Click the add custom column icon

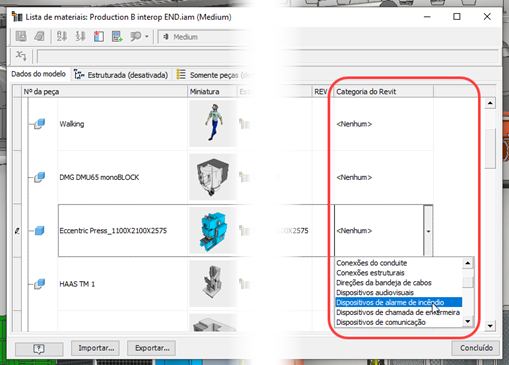[99, 36]
